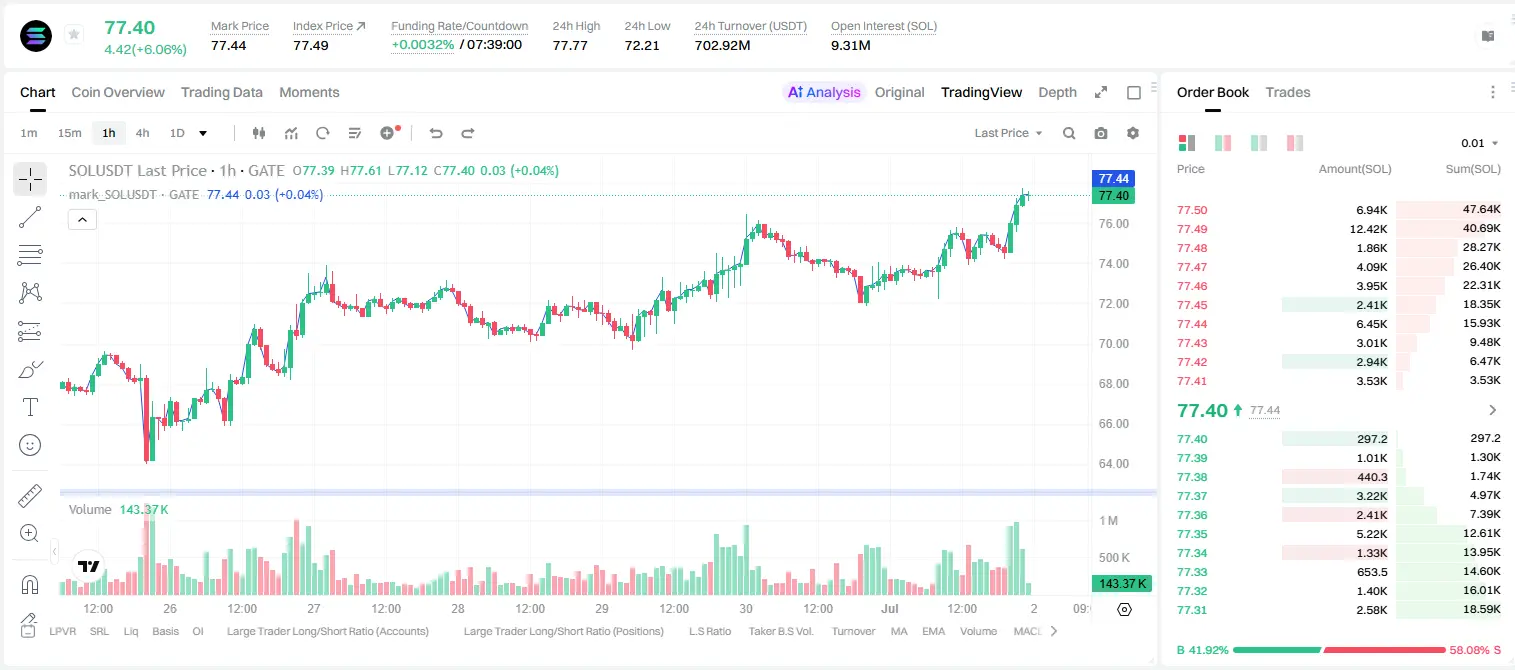Expand the timeframe dropdown arrow after 1D
This screenshot has width=1515, height=670.
[x=203, y=133]
